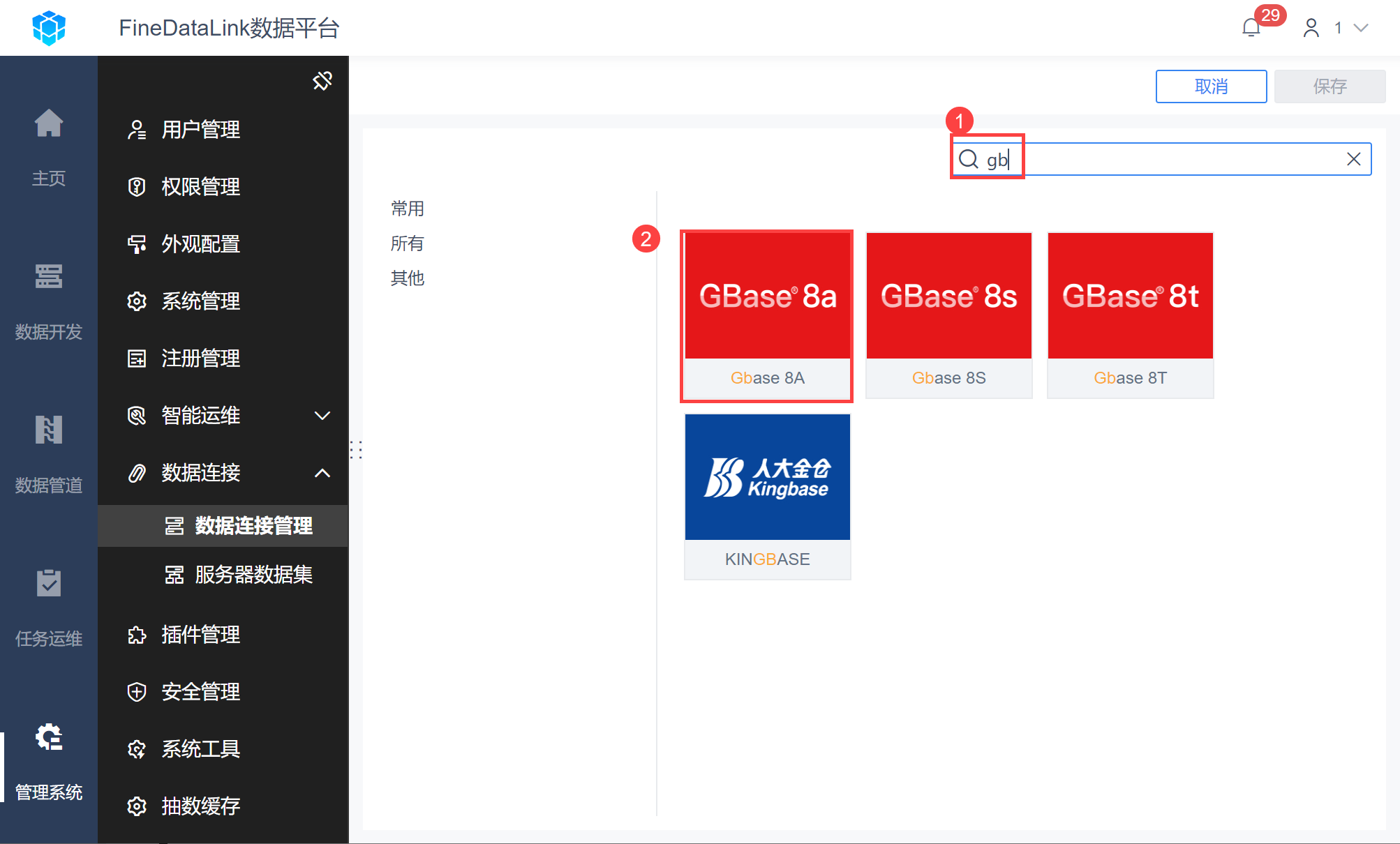Choose the Gbase 8S database tile

point(948,315)
